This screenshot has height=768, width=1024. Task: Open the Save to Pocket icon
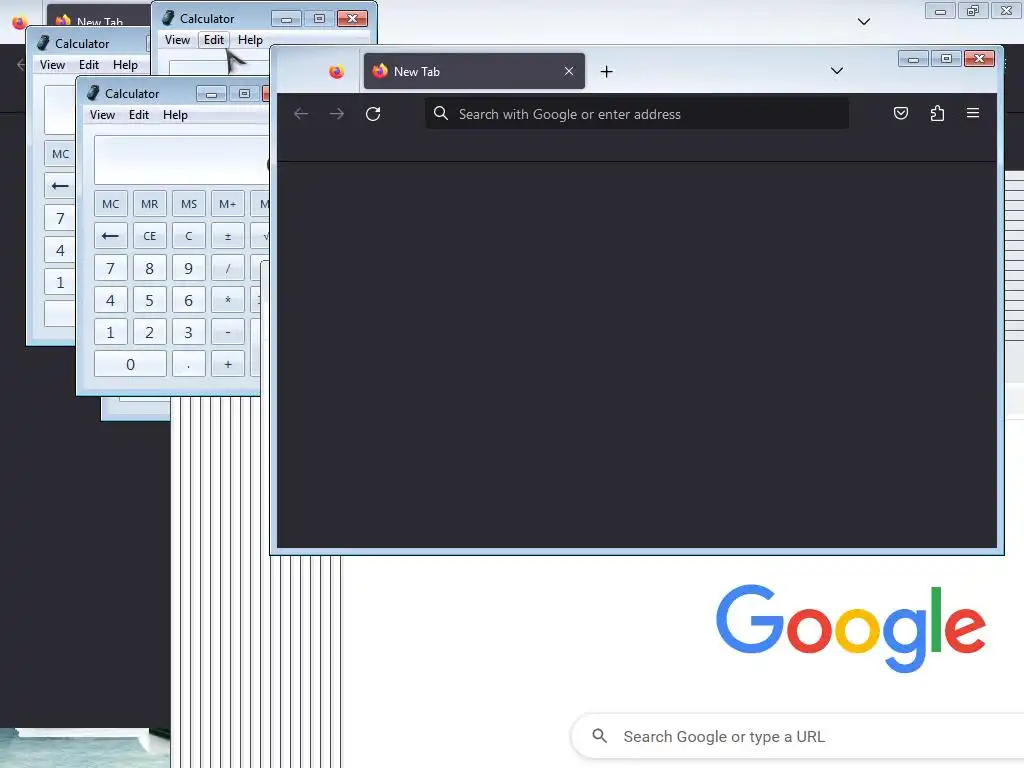pyautogui.click(x=901, y=113)
